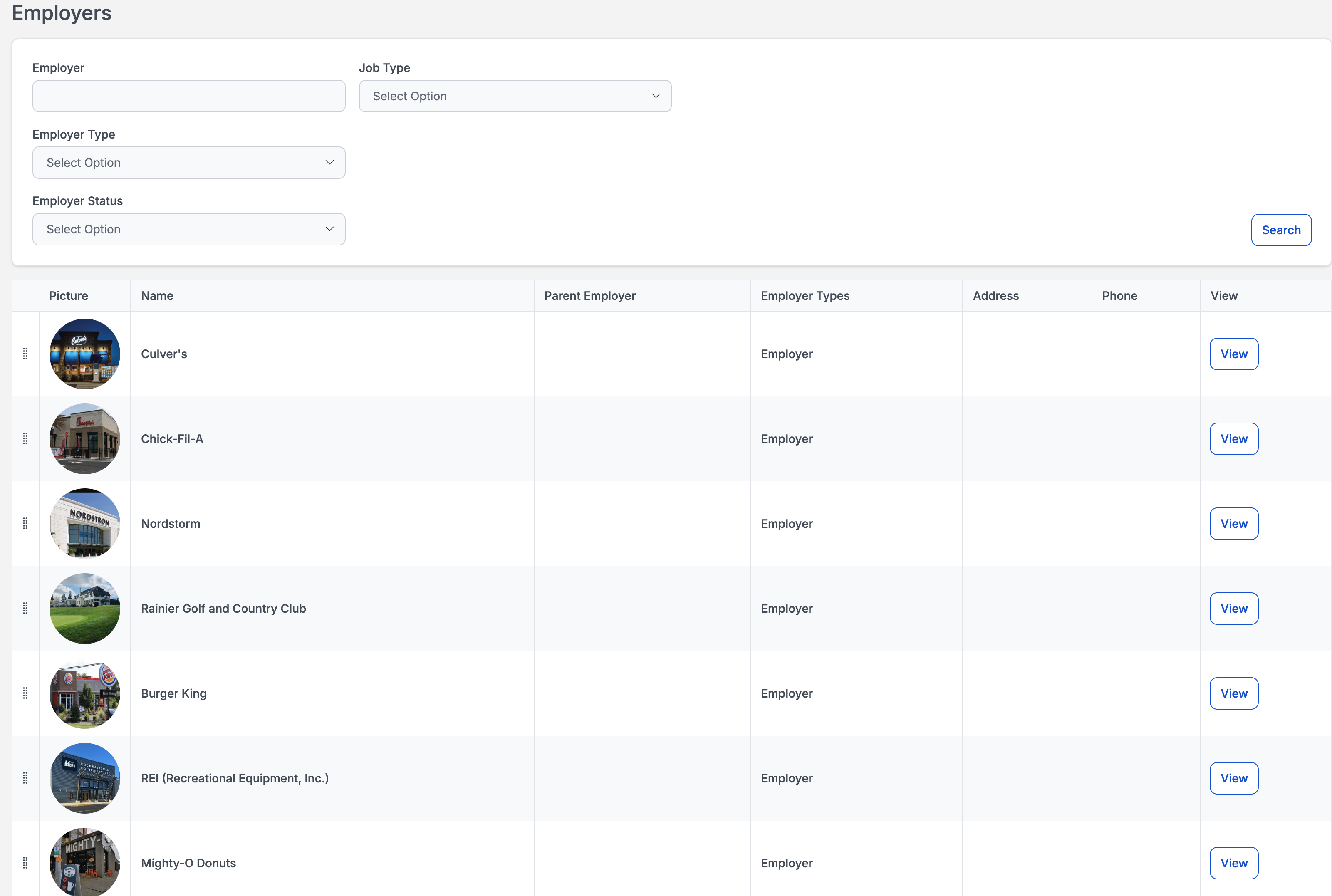Focus the Employer search text field
Viewport: 1332px width, 896px height.
tap(188, 96)
